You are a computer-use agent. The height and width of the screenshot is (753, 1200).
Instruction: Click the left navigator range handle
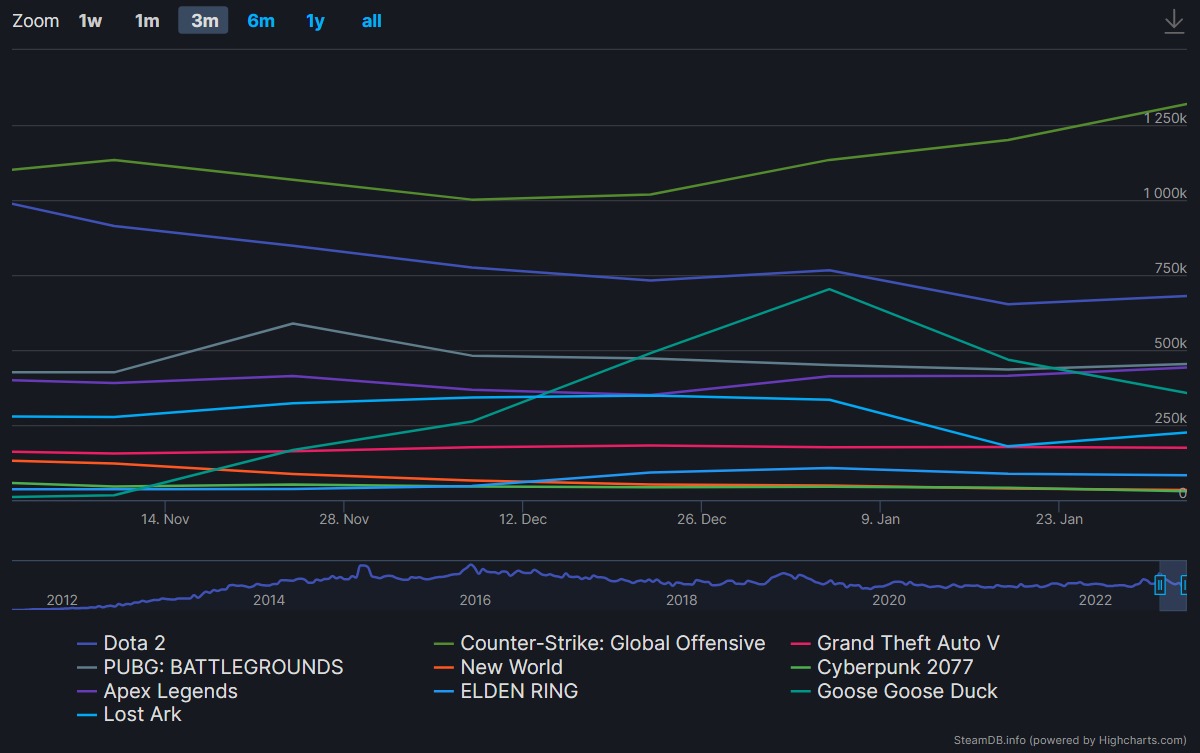(x=1160, y=585)
